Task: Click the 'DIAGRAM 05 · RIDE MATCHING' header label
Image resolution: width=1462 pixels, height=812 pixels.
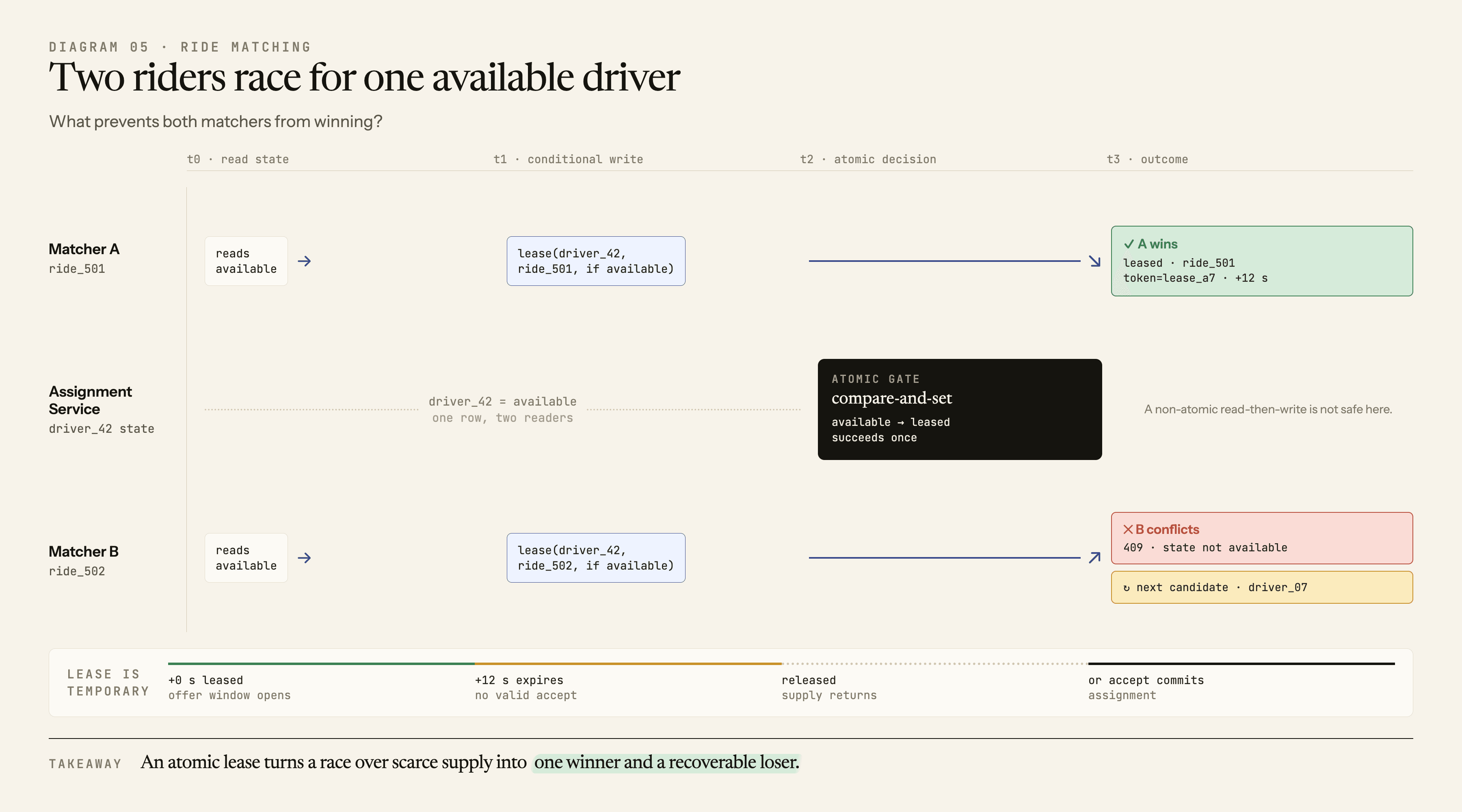Action: pyautogui.click(x=180, y=47)
